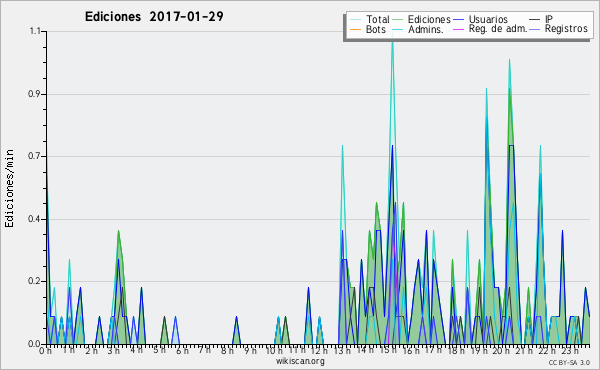
Task: Click the '18 h' x-axis label
Action: coord(456,351)
